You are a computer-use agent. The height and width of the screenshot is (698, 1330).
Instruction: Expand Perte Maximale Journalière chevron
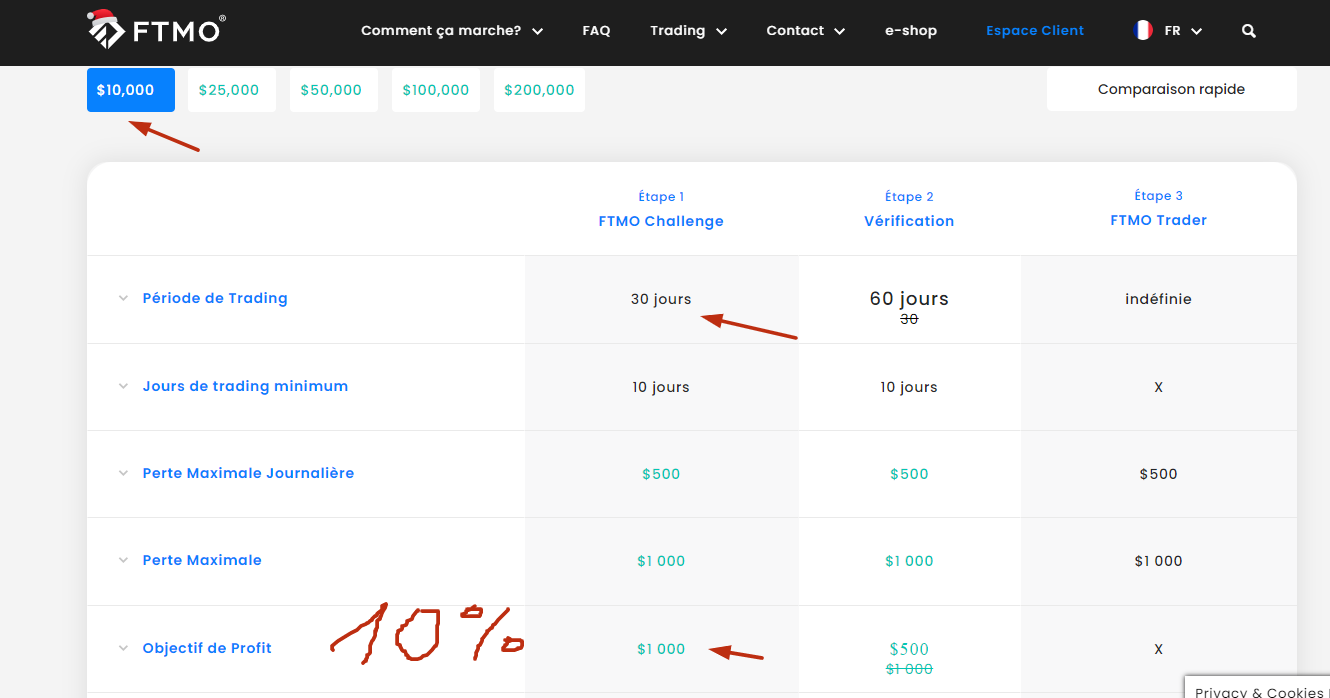tap(123, 473)
